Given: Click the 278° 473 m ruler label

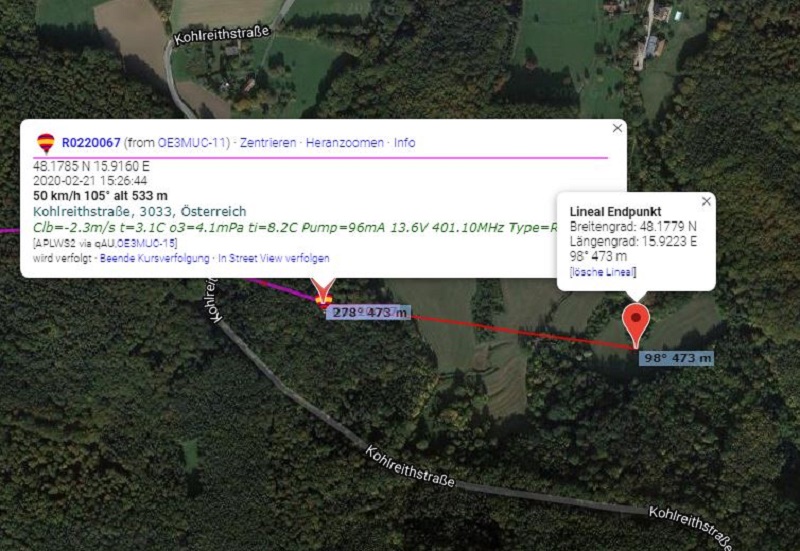Looking at the screenshot, I should pyautogui.click(x=369, y=312).
